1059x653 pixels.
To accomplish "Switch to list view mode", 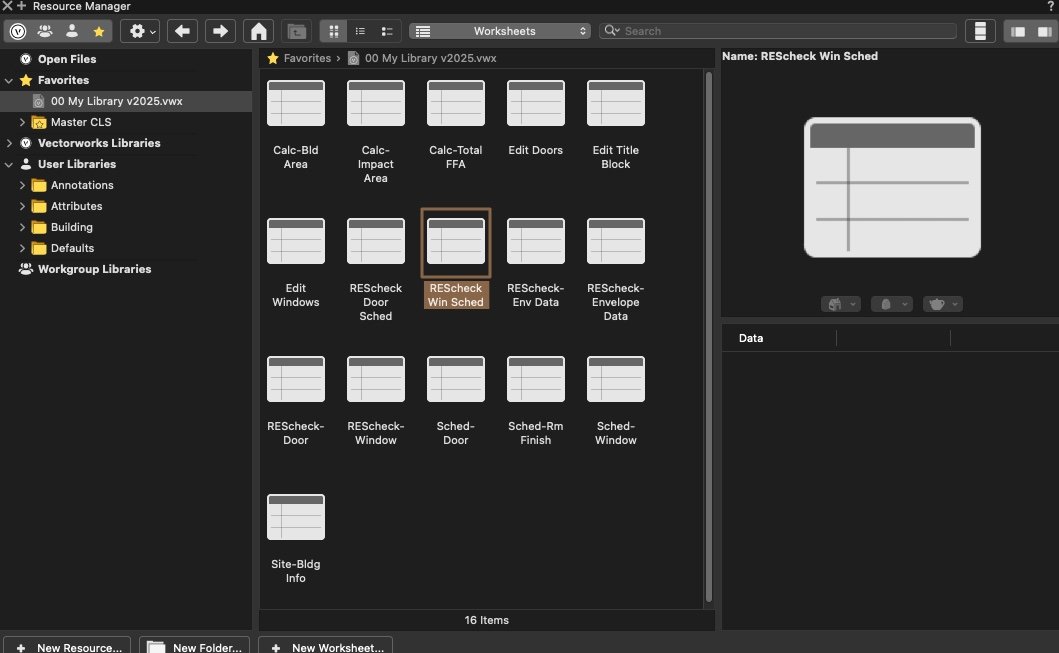I will 361,31.
